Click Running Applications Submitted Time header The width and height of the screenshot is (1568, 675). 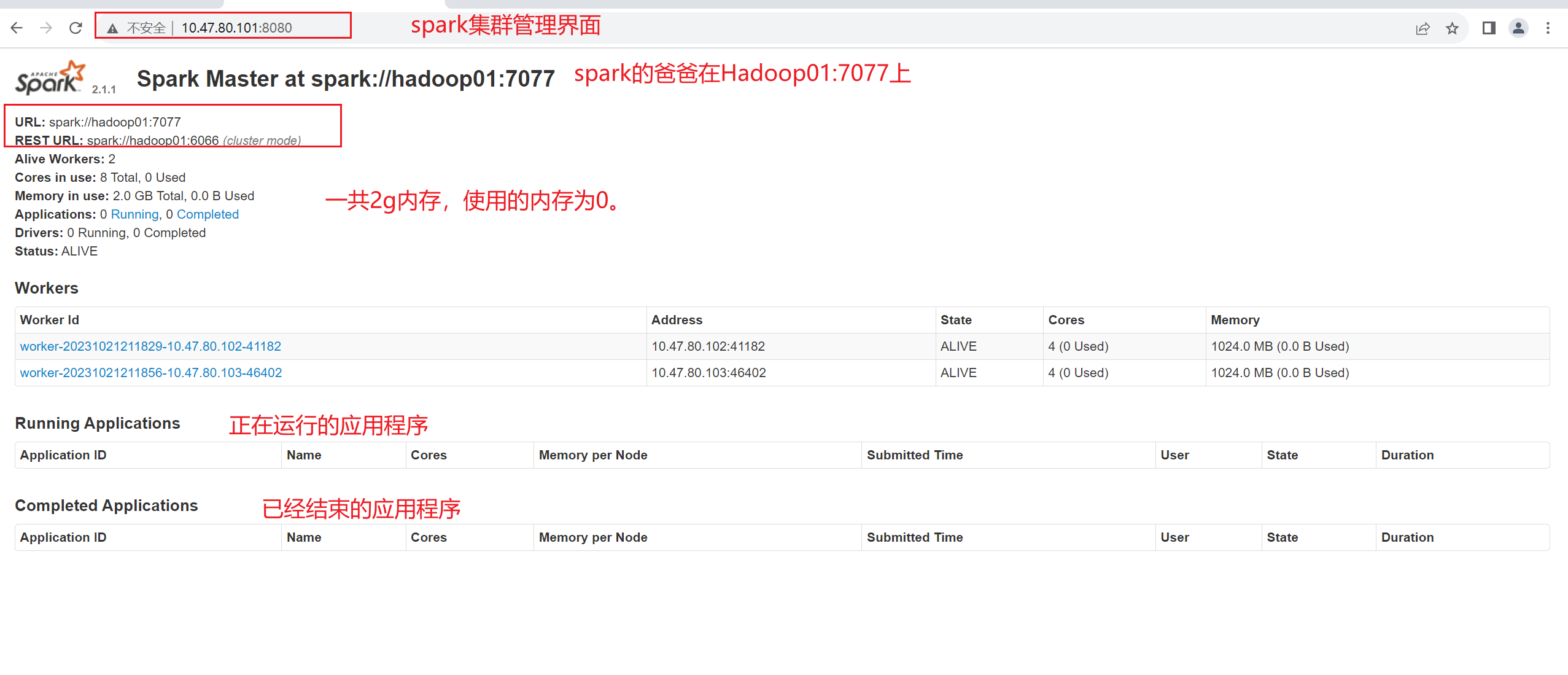point(914,455)
